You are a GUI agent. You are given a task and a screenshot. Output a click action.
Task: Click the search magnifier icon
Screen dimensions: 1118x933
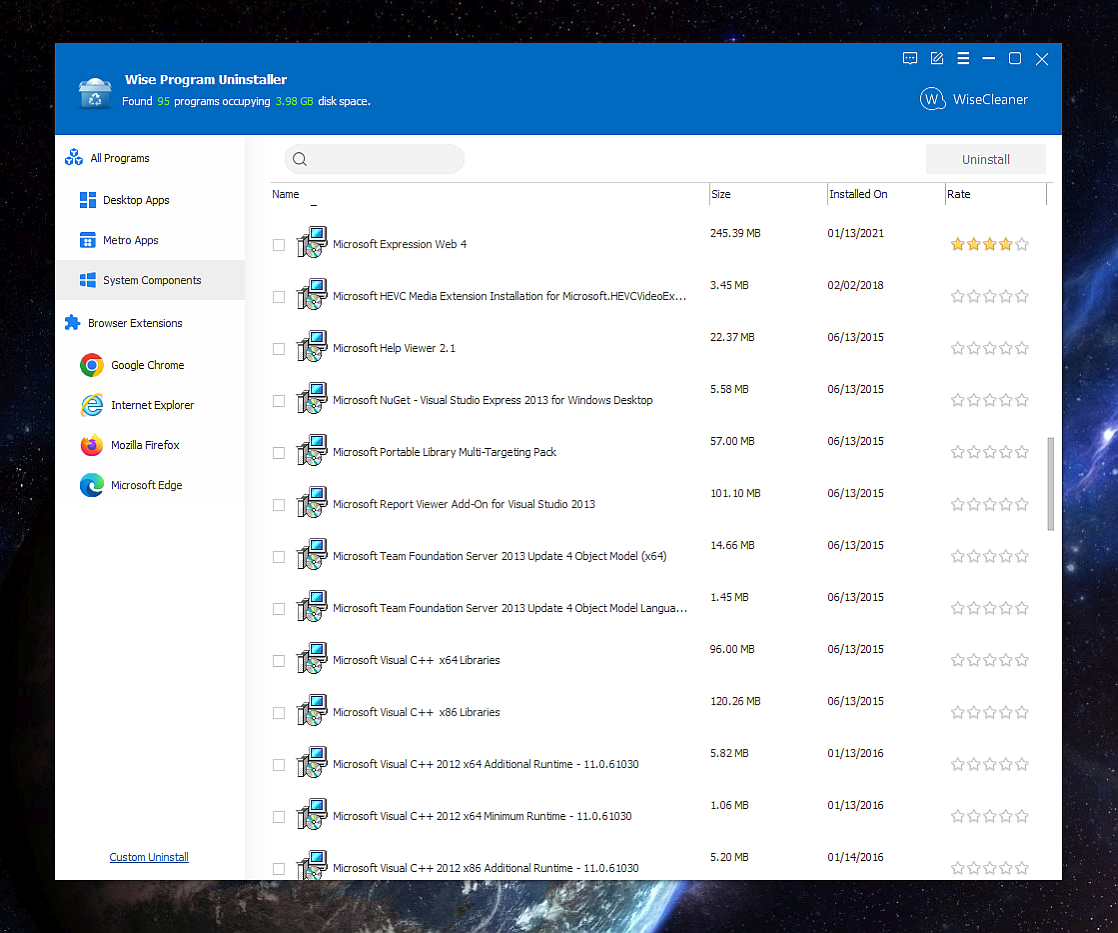click(x=300, y=159)
